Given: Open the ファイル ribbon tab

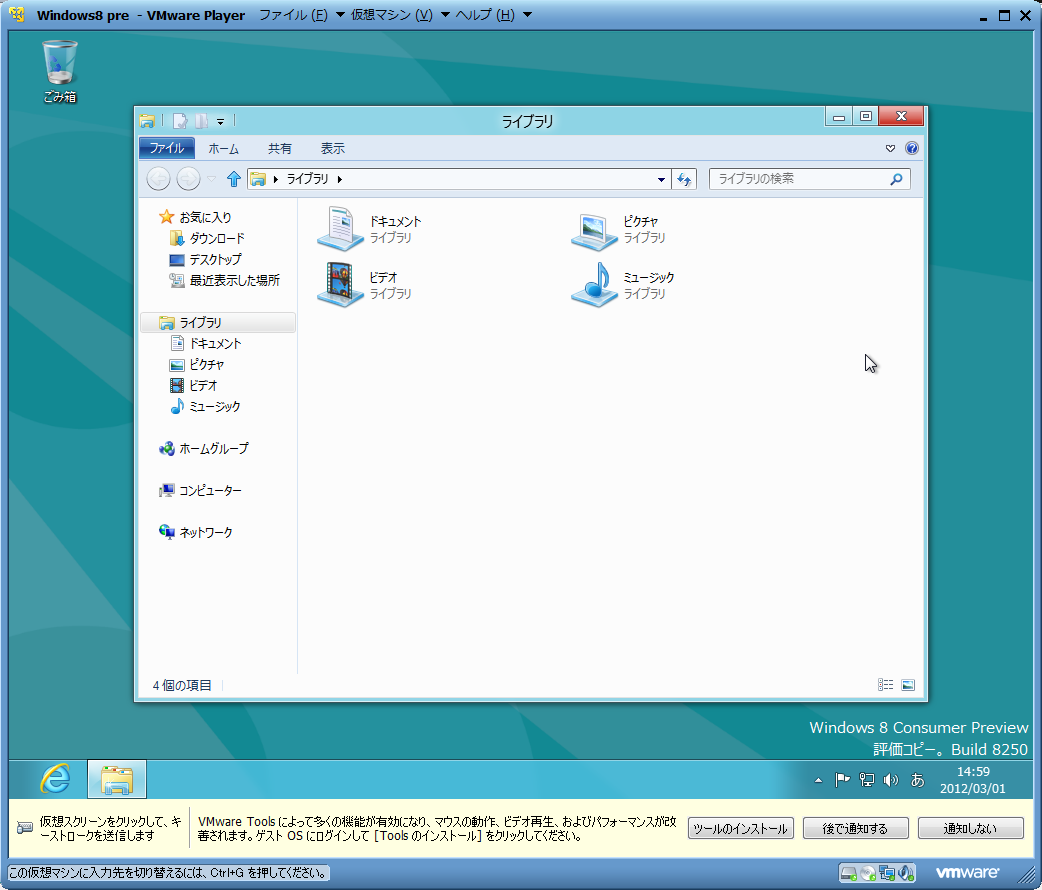Looking at the screenshot, I should tap(166, 148).
